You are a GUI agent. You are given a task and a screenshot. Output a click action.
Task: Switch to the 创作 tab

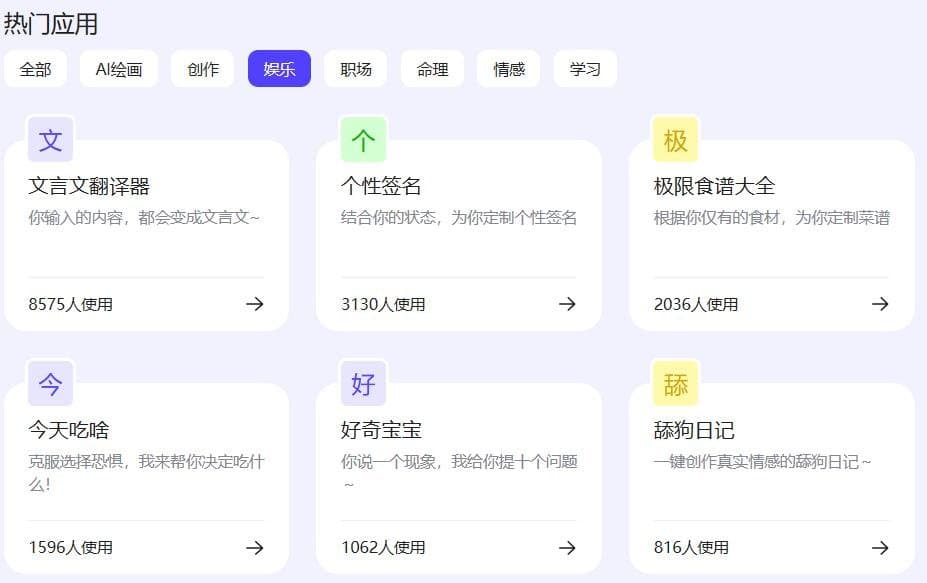pos(202,69)
